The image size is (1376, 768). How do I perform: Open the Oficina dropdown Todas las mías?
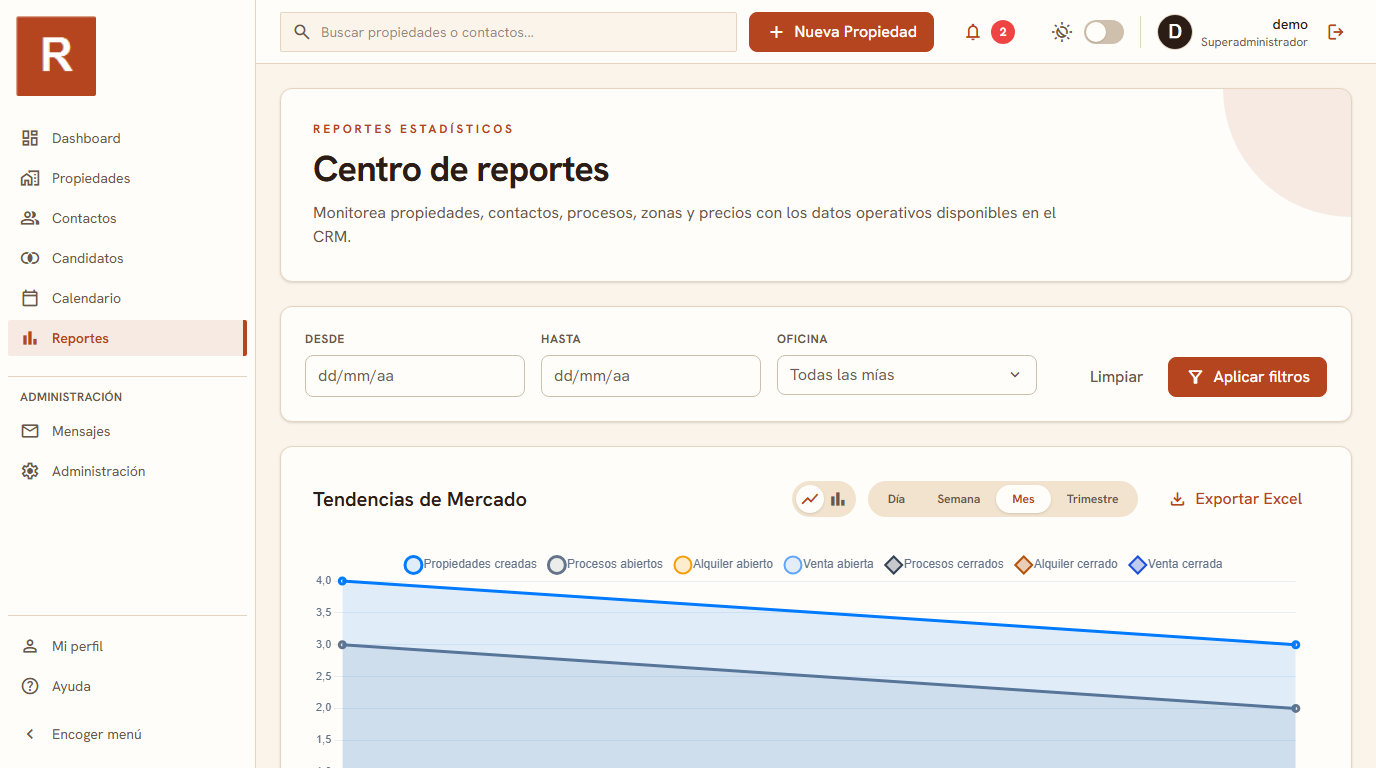[x=907, y=375]
